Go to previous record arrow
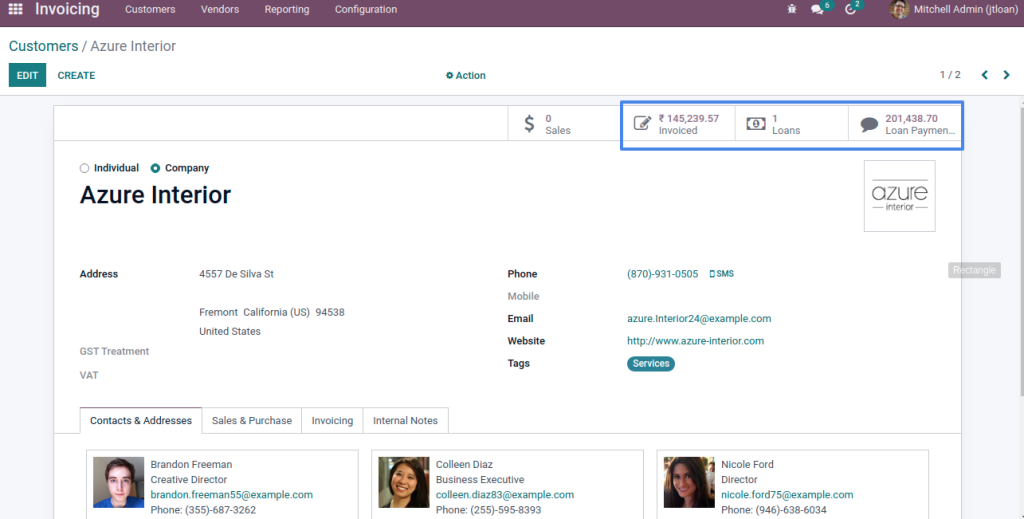The image size is (1024, 519). 985,75
